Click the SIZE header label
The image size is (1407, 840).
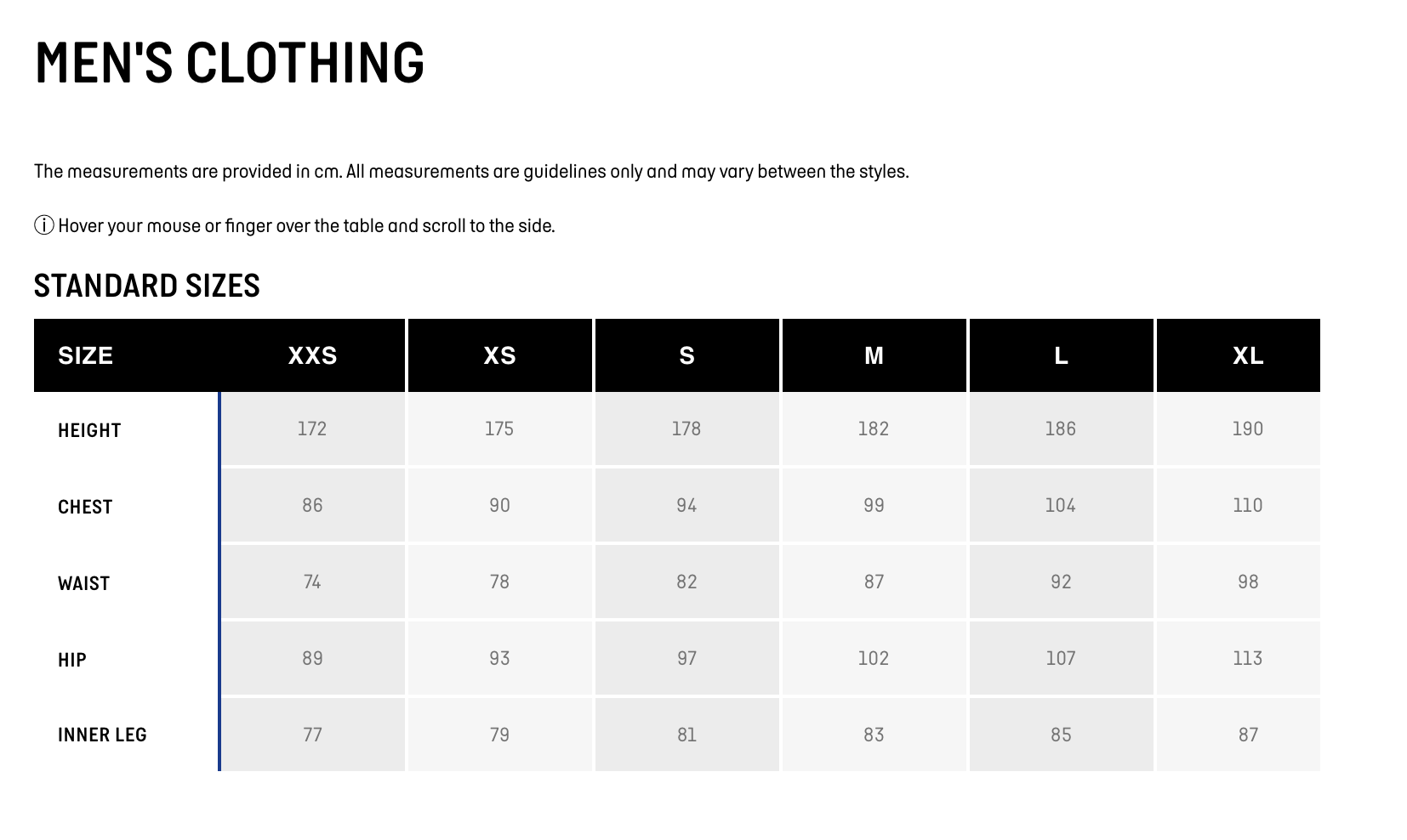point(85,355)
